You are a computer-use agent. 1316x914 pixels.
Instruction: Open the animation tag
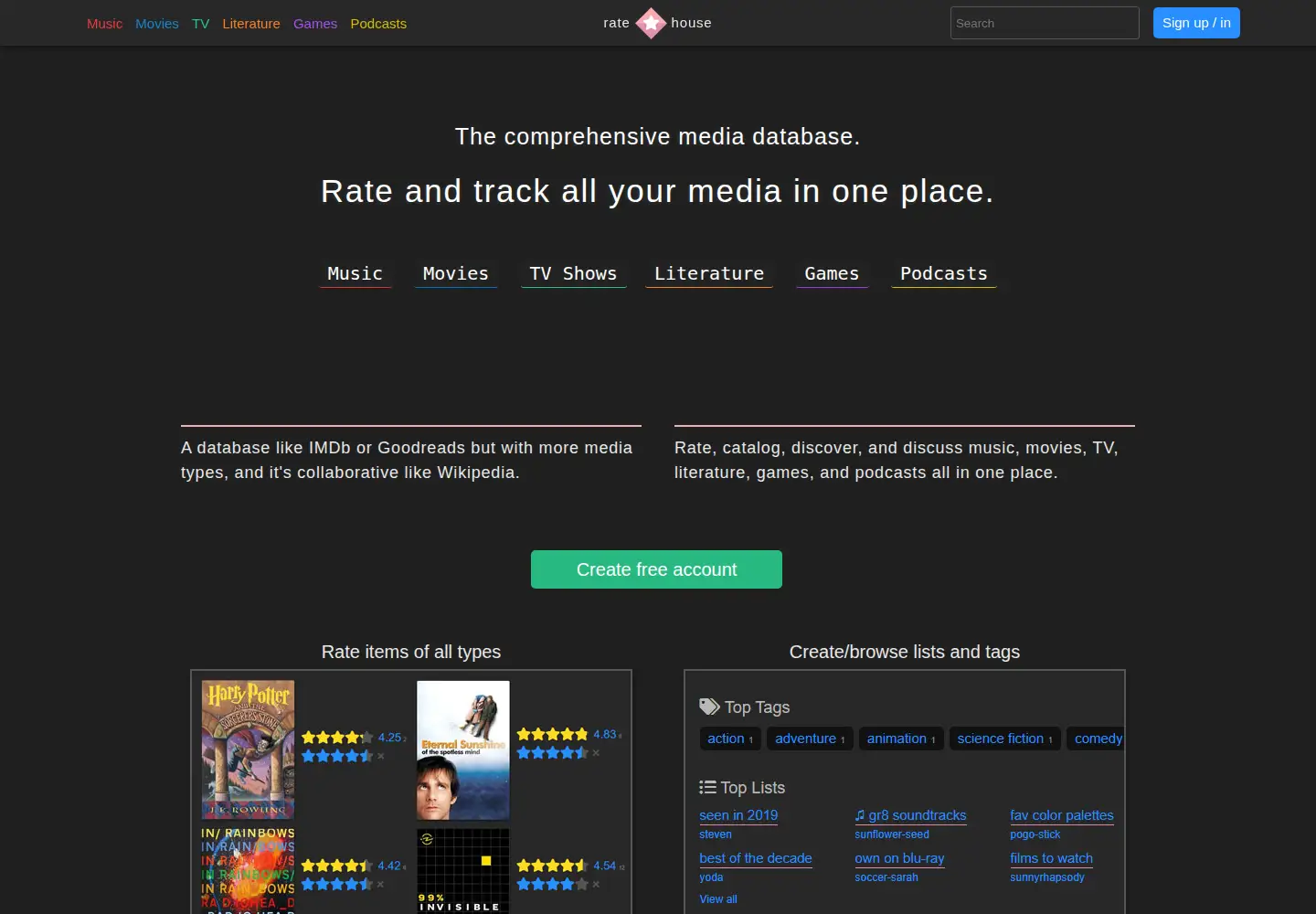pyautogui.click(x=901, y=739)
